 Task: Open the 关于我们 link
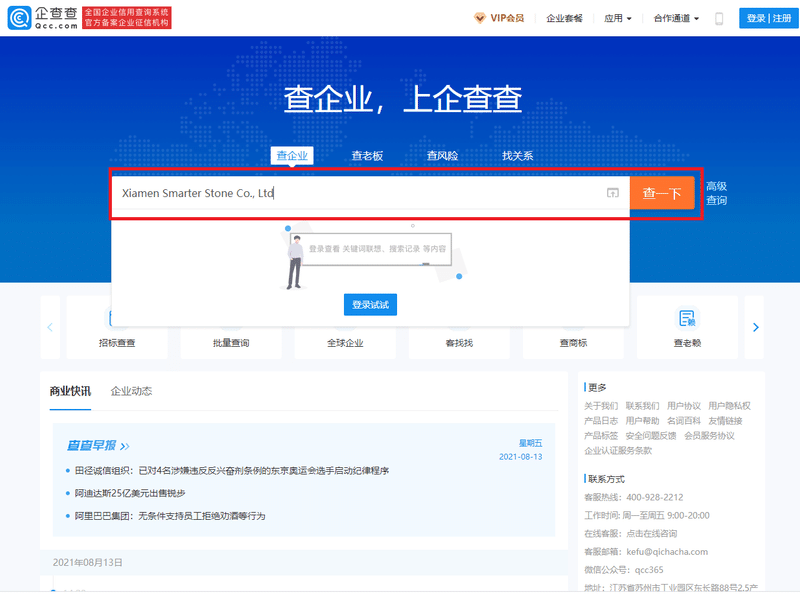(601, 406)
